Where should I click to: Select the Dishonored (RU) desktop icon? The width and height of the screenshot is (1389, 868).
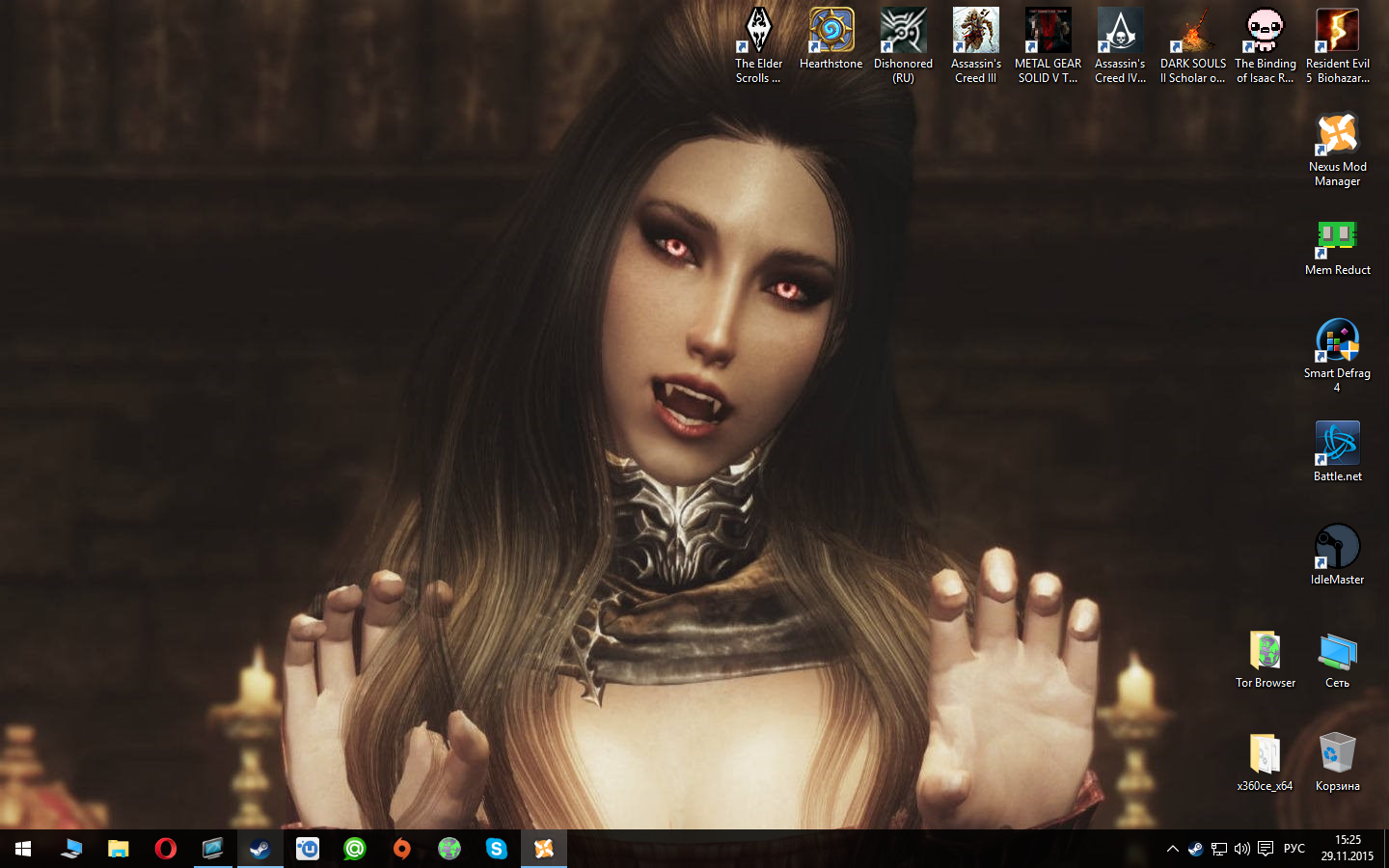(903, 45)
